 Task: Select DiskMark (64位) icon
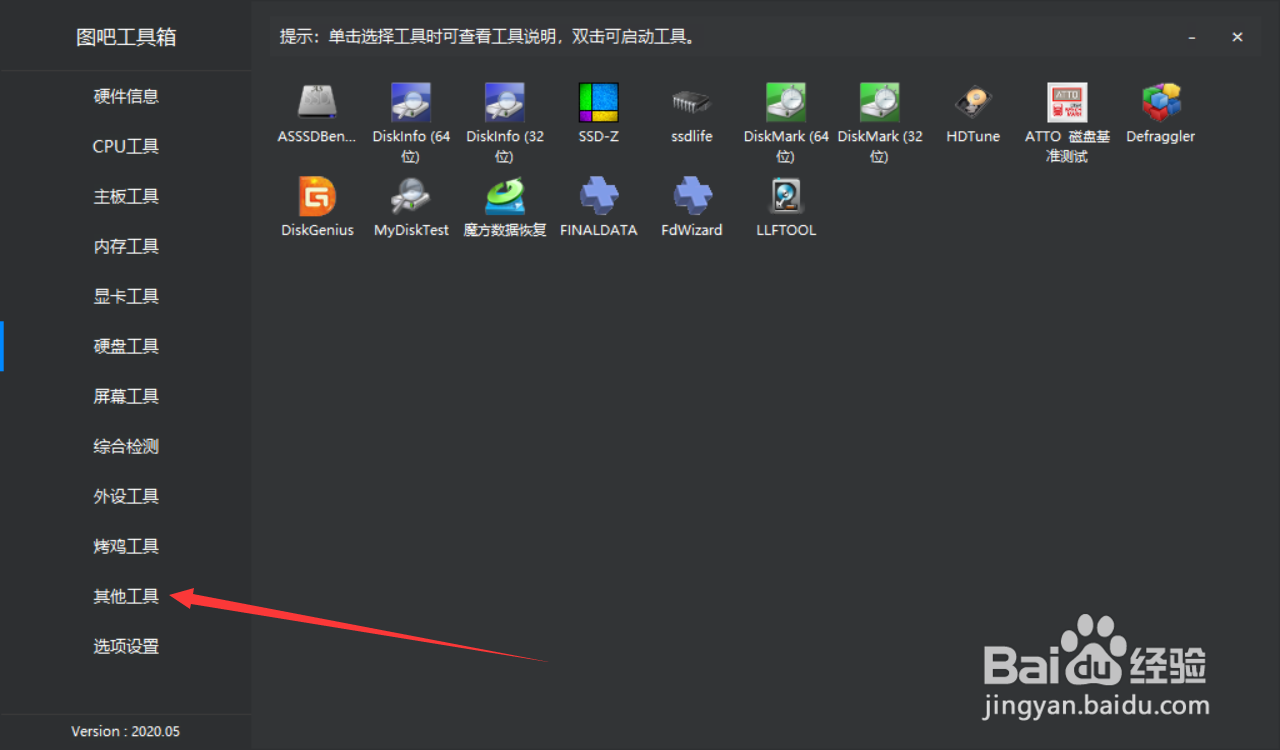click(786, 103)
